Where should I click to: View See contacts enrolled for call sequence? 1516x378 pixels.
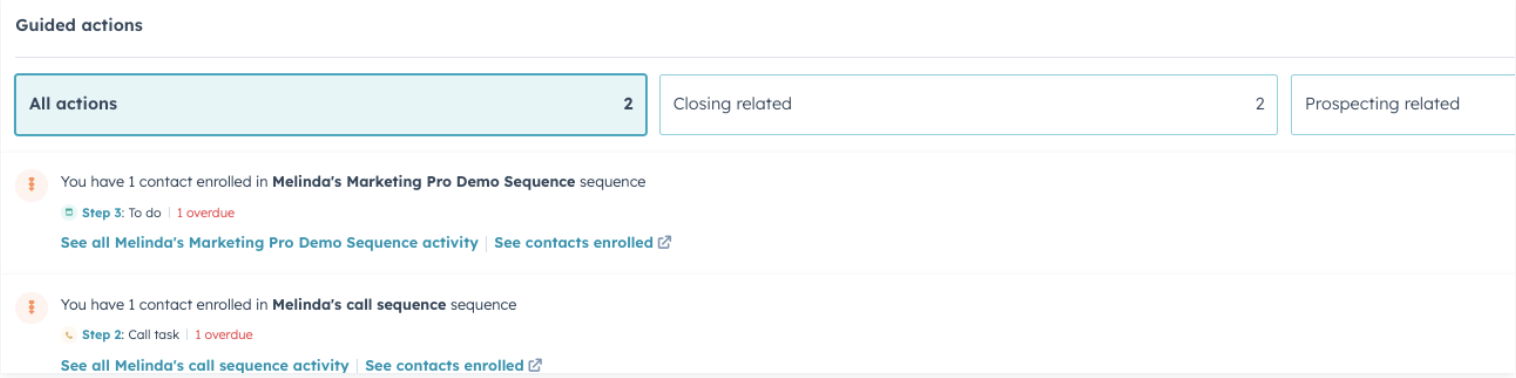[x=444, y=366]
